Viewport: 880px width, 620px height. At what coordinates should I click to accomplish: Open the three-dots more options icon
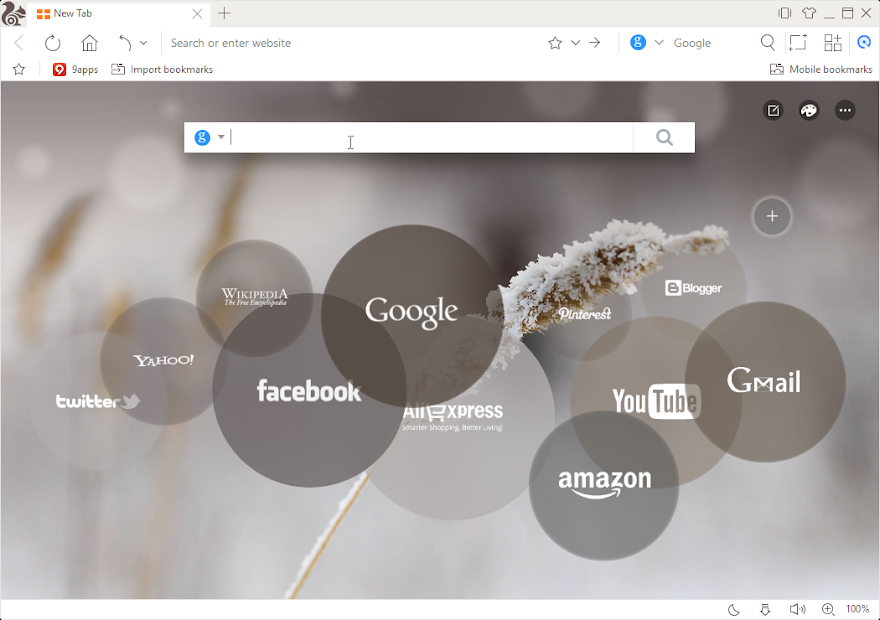pyautogui.click(x=845, y=111)
